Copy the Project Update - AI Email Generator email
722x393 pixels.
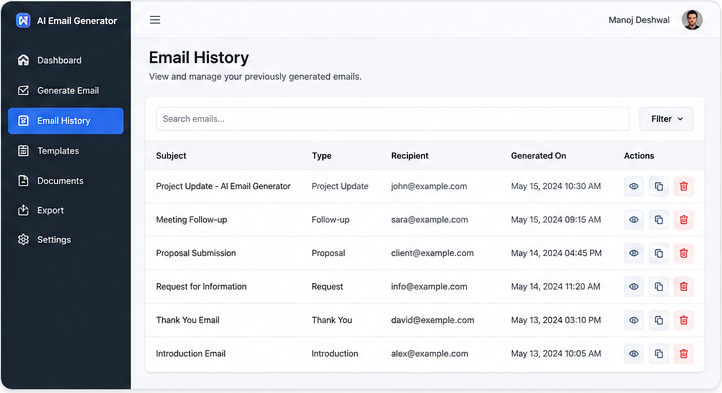[658, 186]
